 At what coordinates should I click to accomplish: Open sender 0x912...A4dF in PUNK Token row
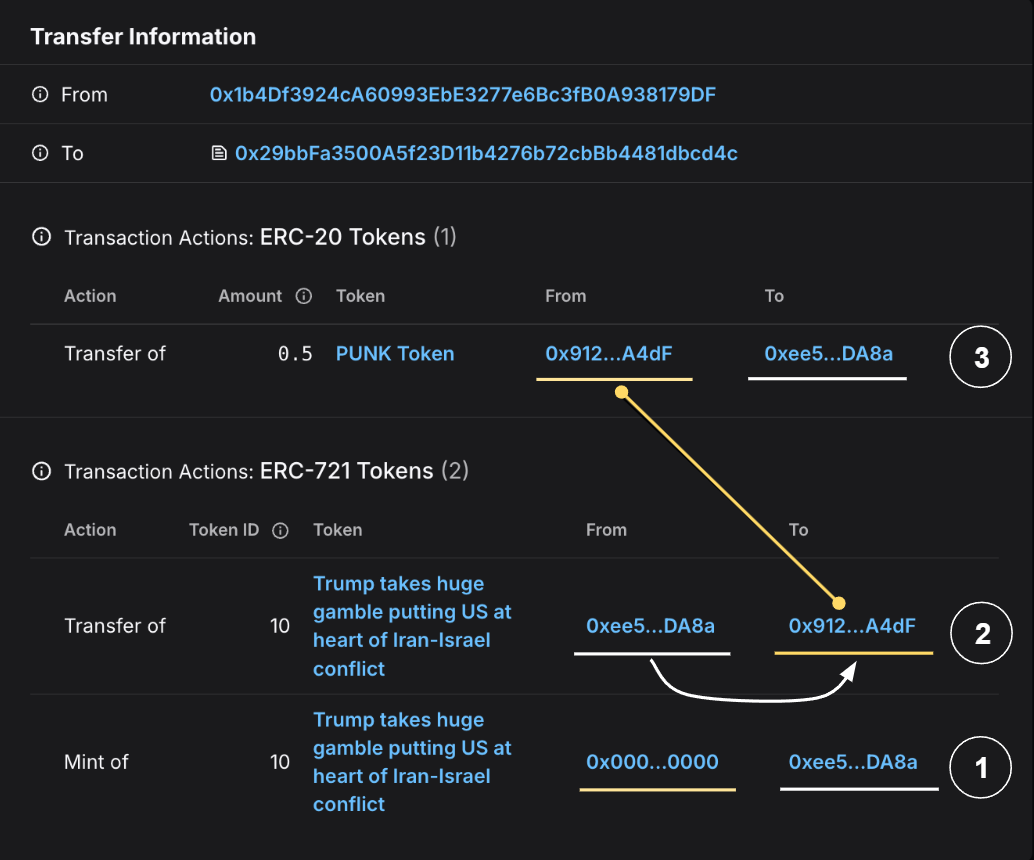coord(610,353)
